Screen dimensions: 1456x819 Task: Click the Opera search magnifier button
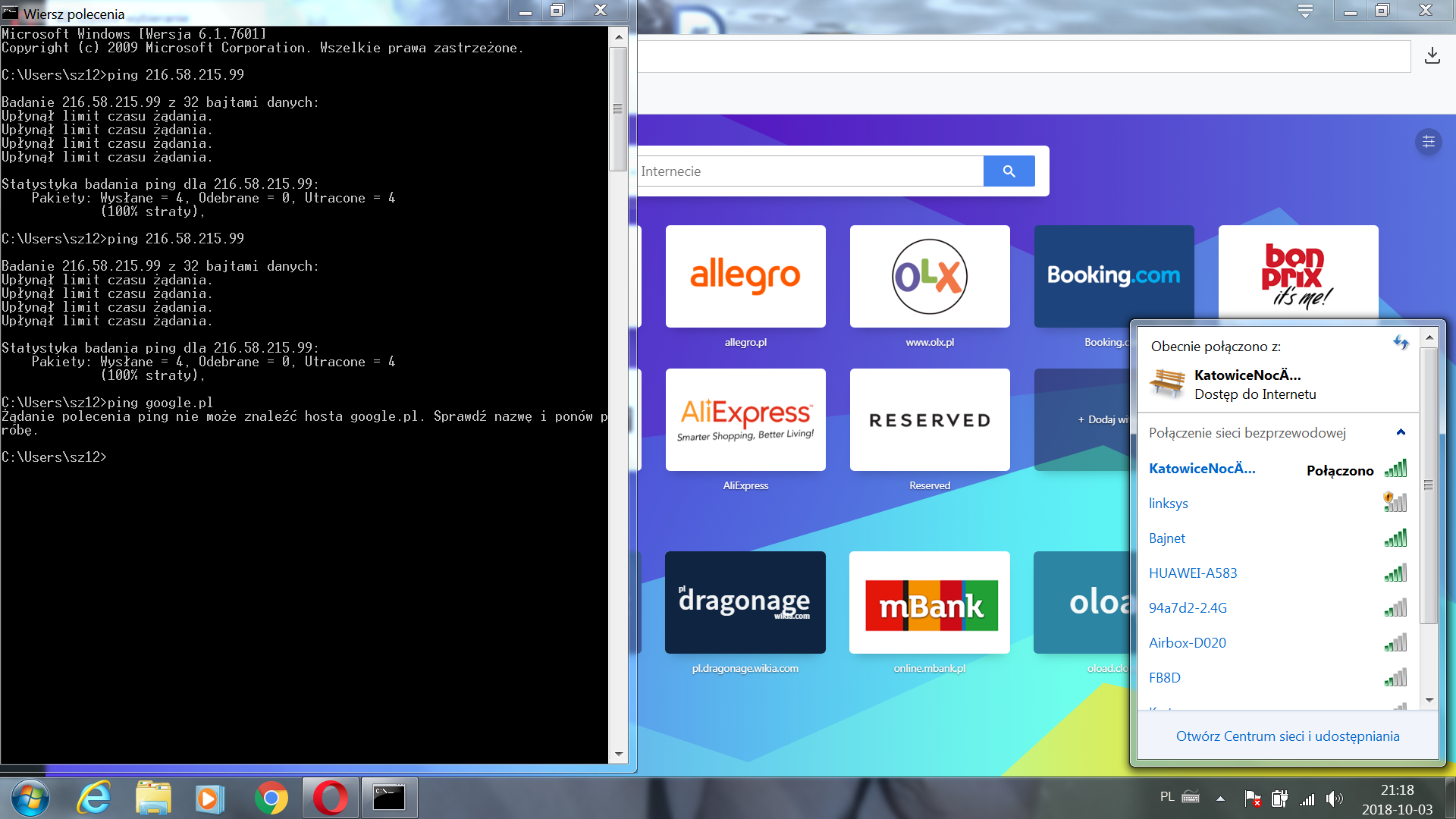click(1009, 171)
